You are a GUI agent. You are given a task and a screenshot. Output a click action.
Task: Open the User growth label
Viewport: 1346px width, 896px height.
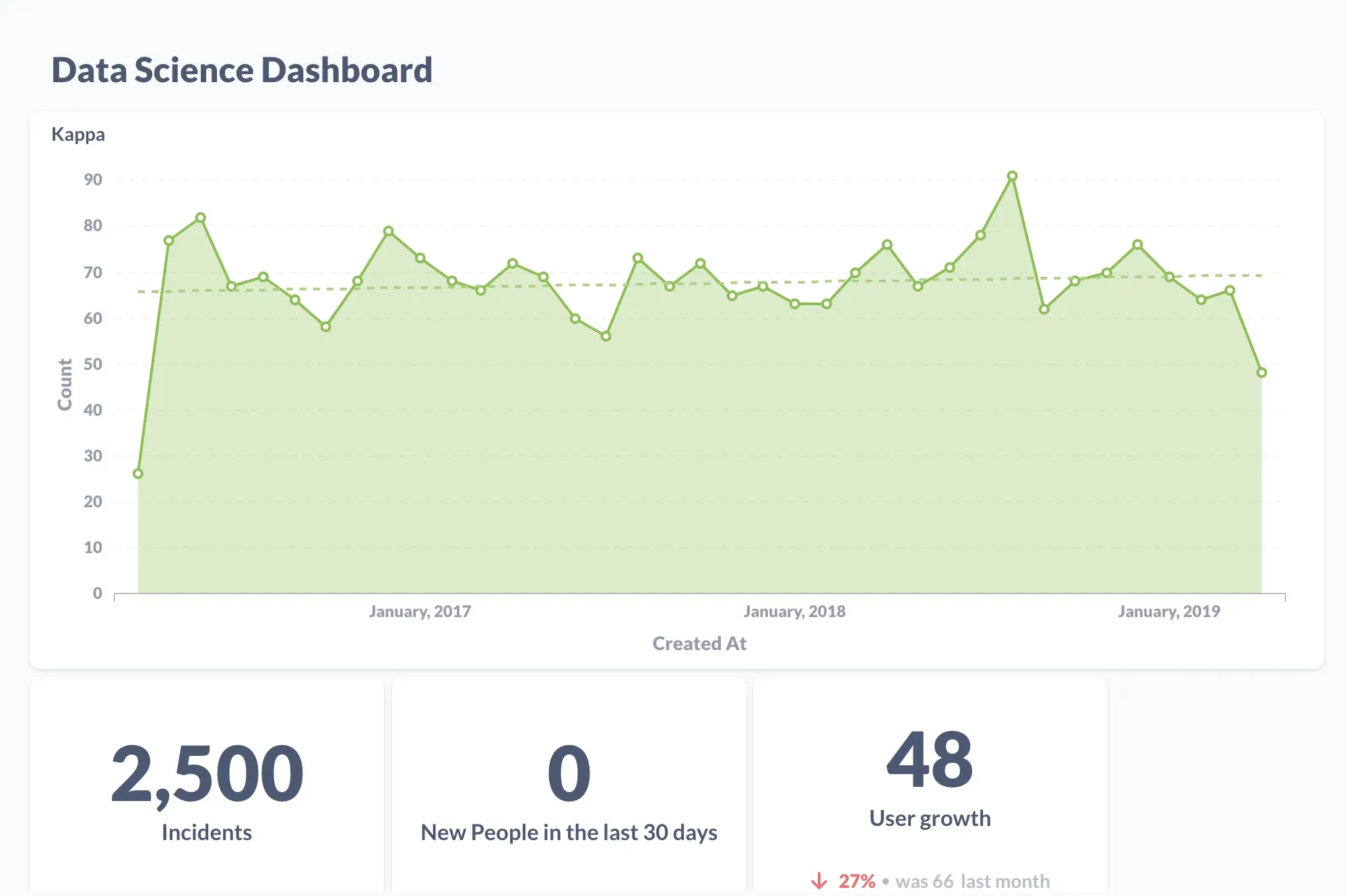(x=930, y=818)
